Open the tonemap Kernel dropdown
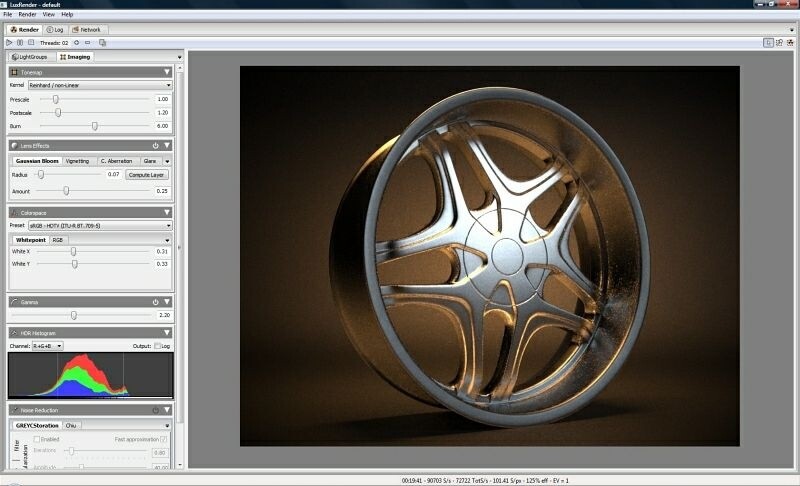Viewport: 800px width, 486px height. pyautogui.click(x=100, y=85)
